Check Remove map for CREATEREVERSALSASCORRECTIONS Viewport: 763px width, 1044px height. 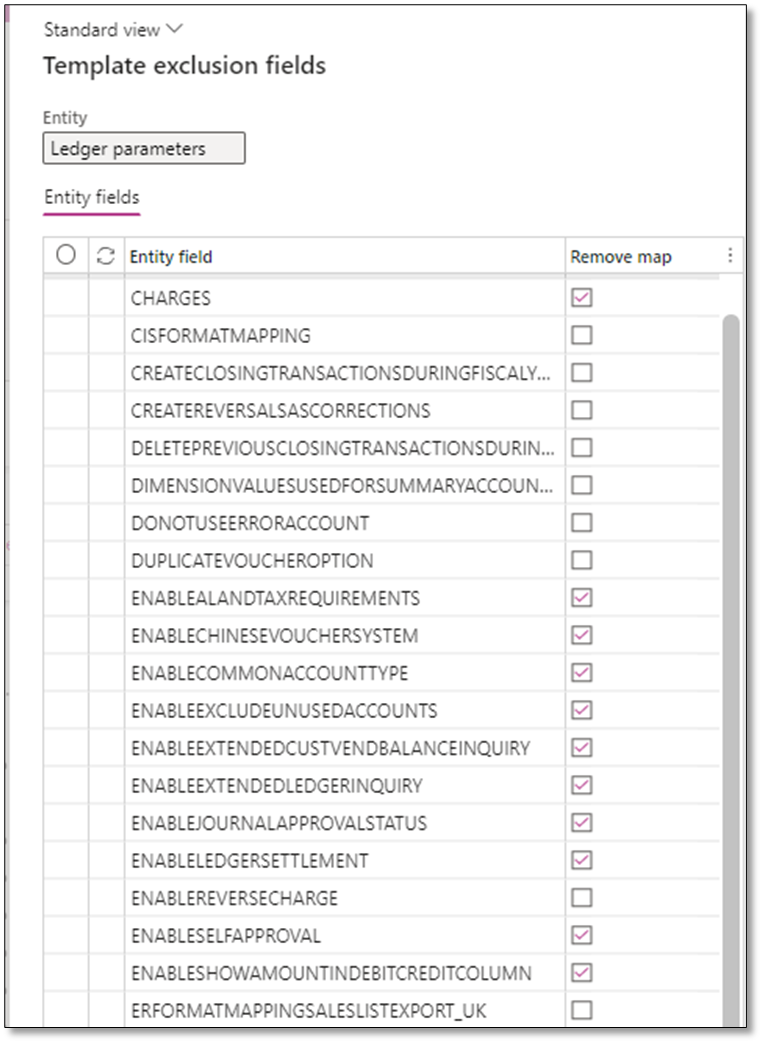point(582,410)
